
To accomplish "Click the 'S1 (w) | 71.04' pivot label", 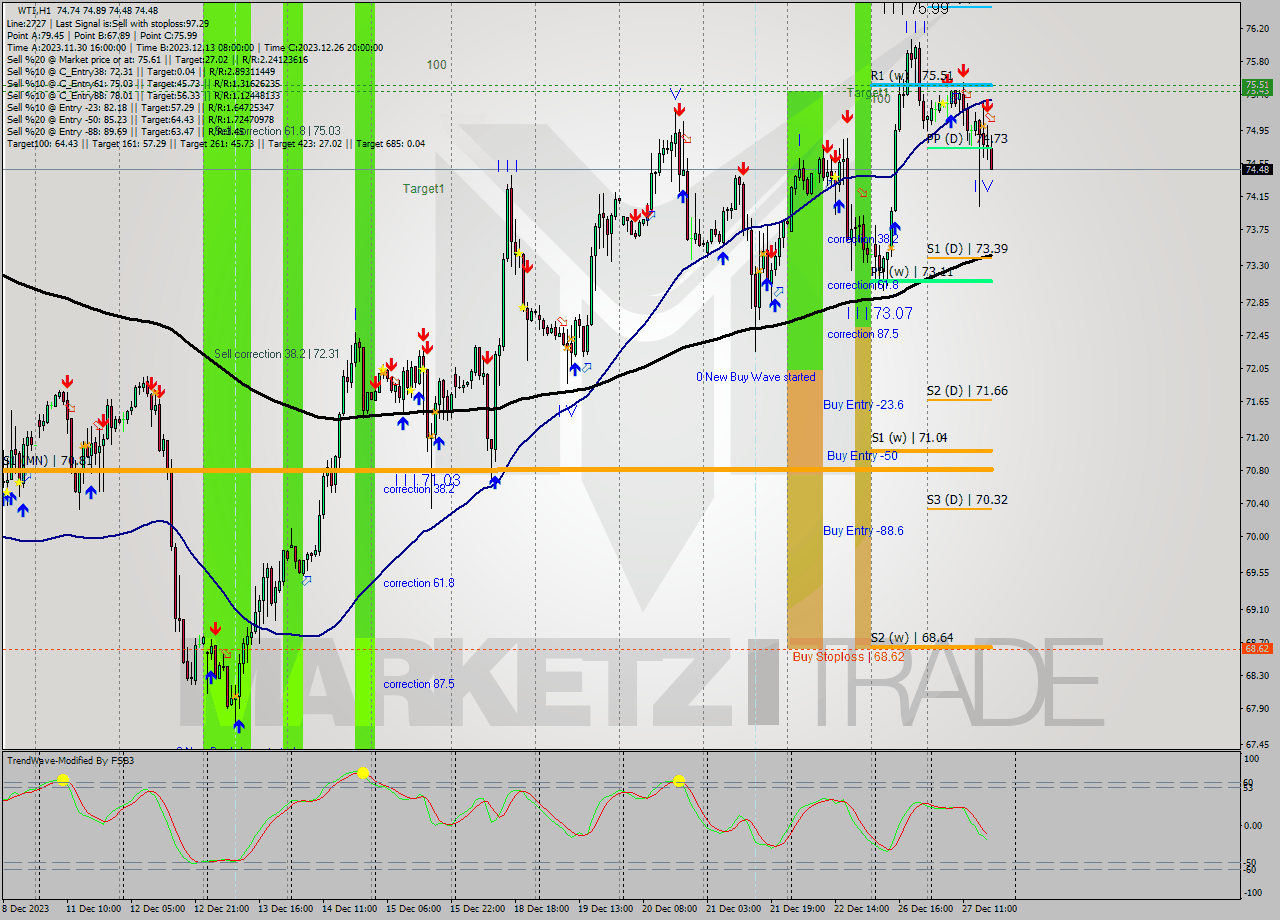I will pyautogui.click(x=909, y=438).
